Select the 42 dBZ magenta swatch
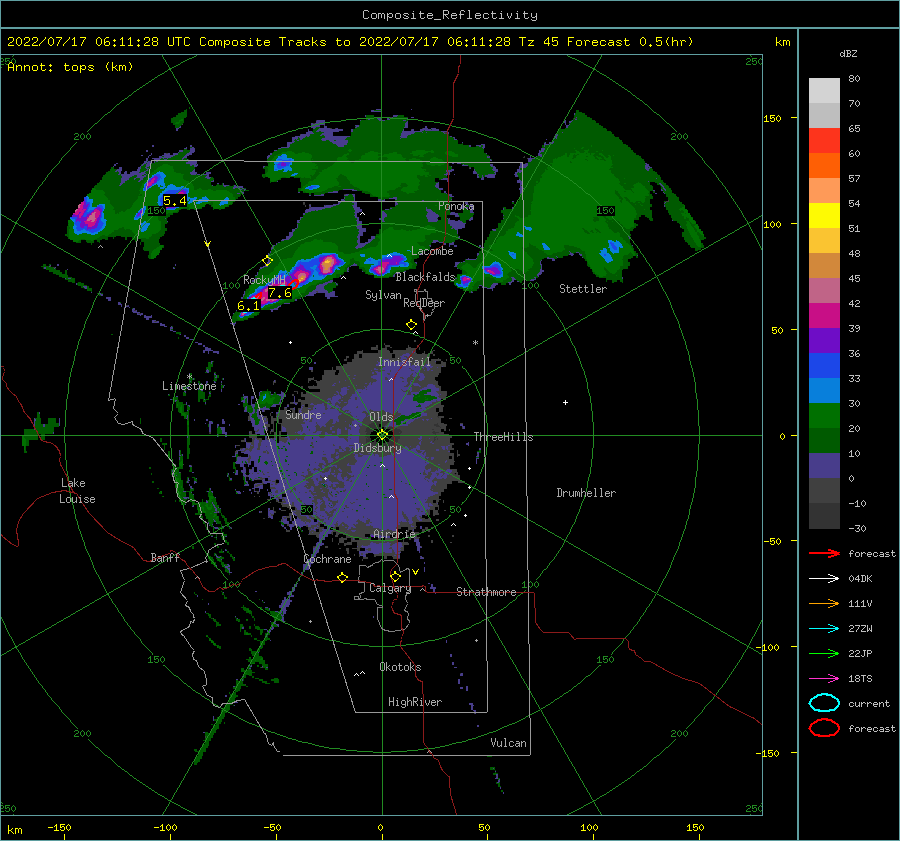Image resolution: width=900 pixels, height=841 pixels. (824, 316)
